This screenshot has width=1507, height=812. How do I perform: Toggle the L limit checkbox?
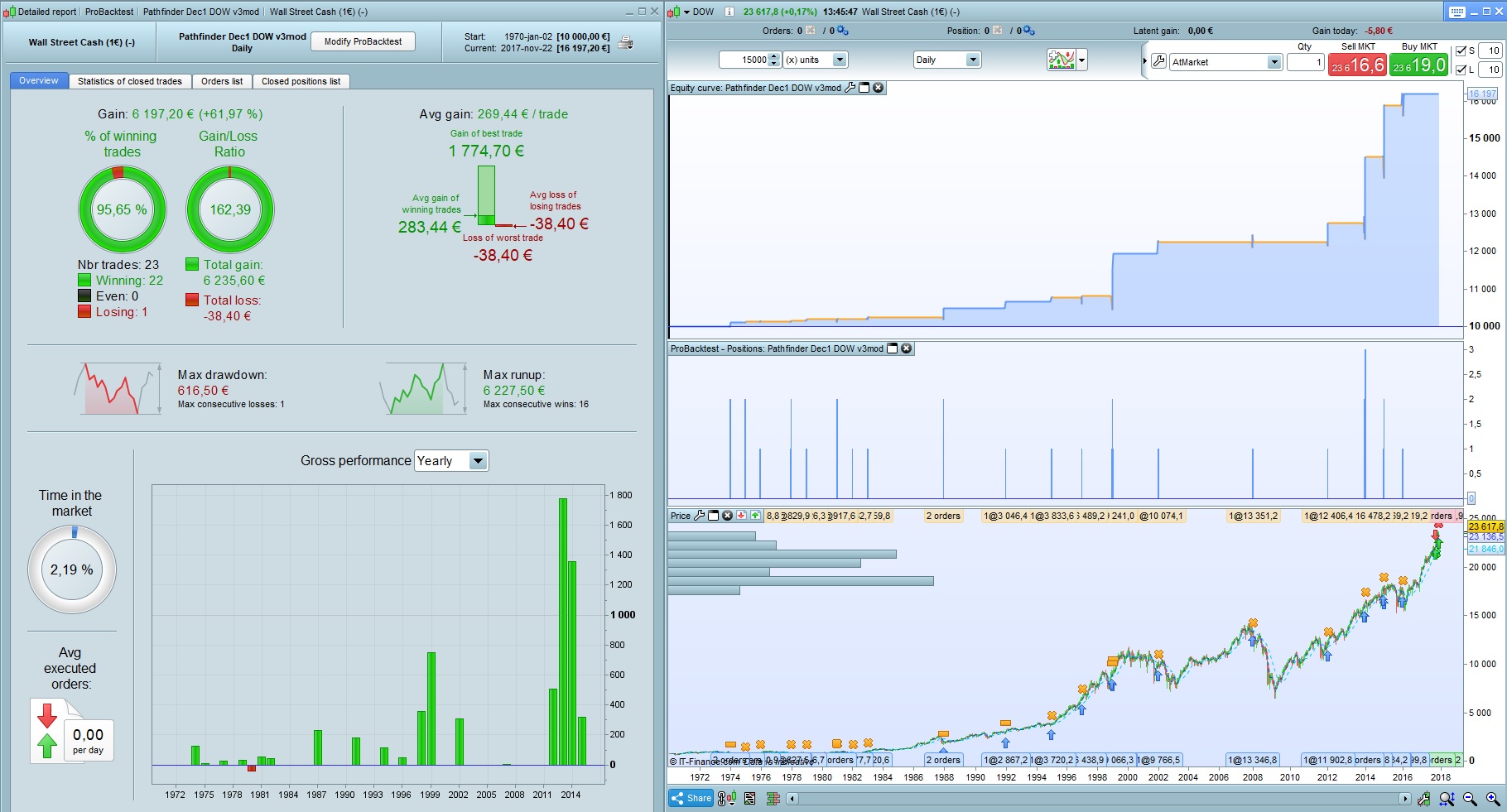click(x=1461, y=70)
